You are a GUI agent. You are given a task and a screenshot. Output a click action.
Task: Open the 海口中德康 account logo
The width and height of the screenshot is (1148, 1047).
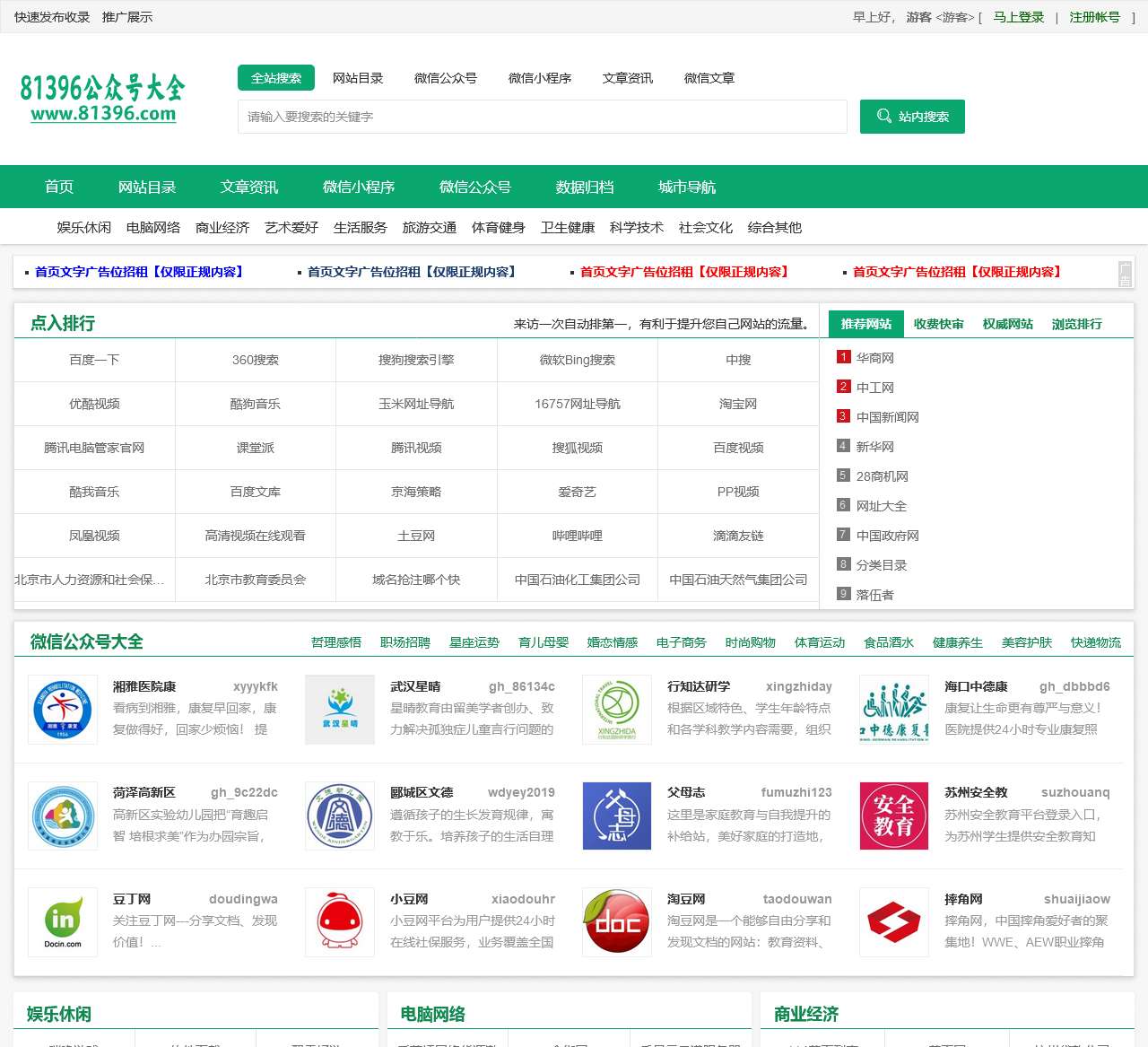click(x=894, y=709)
